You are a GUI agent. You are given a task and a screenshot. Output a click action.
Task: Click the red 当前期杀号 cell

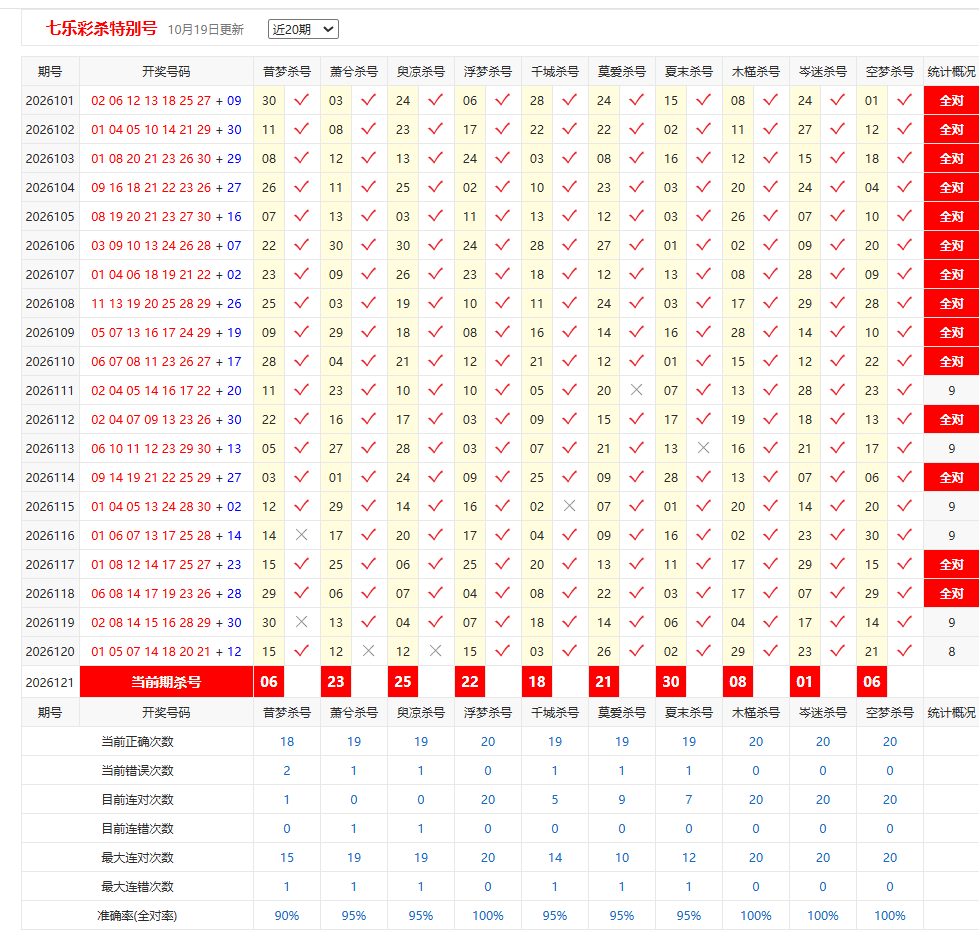pos(166,682)
